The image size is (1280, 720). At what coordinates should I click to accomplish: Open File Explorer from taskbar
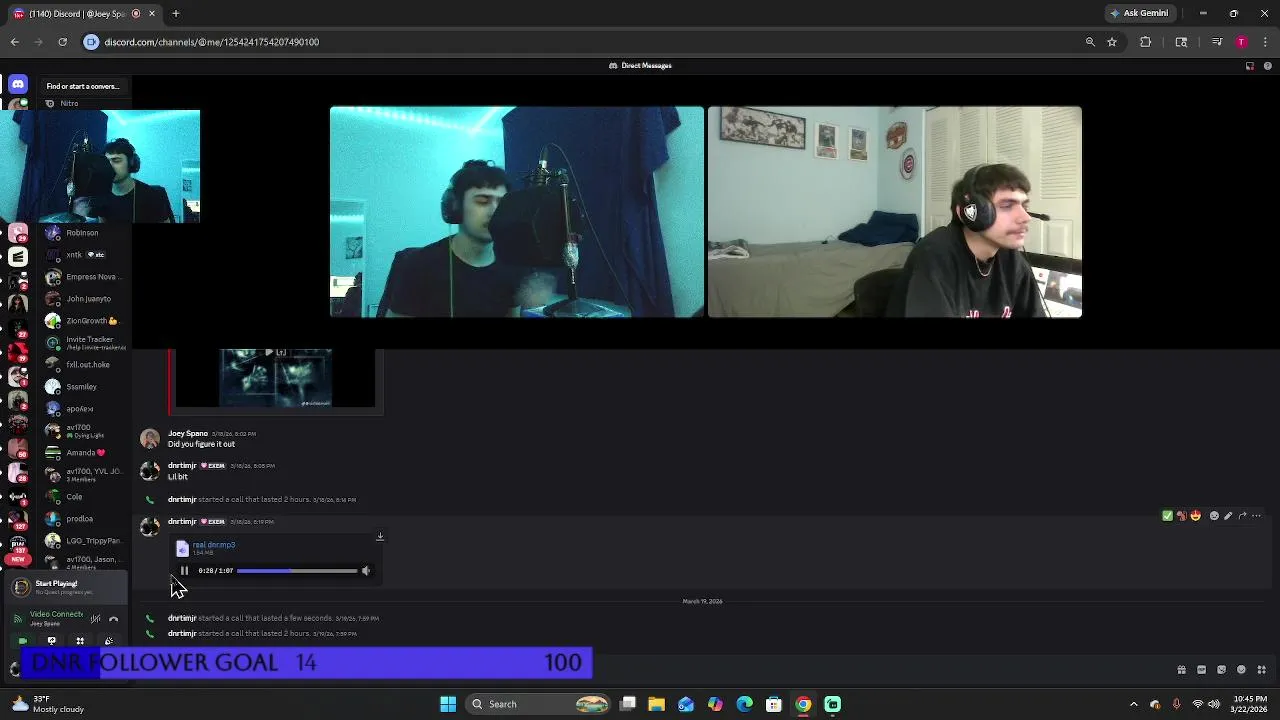[657, 704]
